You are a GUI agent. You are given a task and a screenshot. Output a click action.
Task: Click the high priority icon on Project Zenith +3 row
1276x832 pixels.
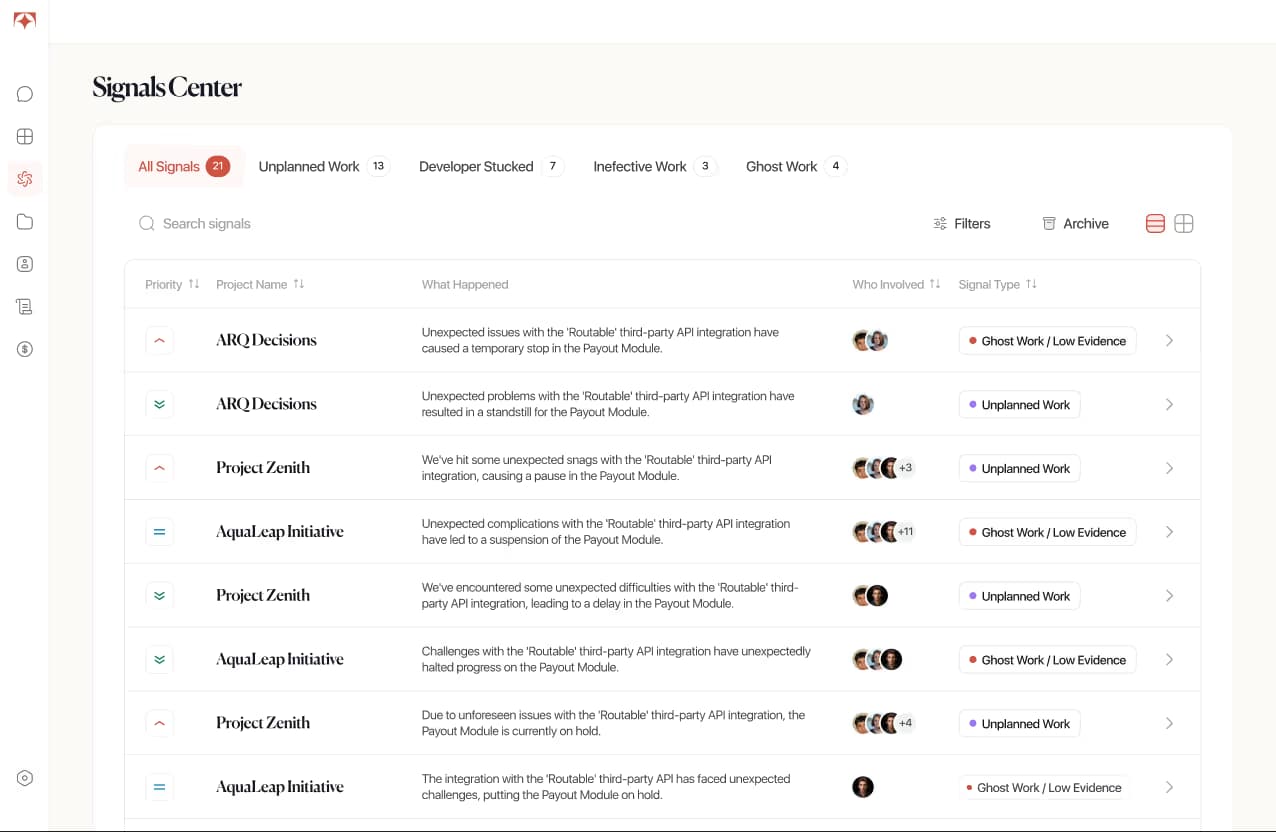159,468
